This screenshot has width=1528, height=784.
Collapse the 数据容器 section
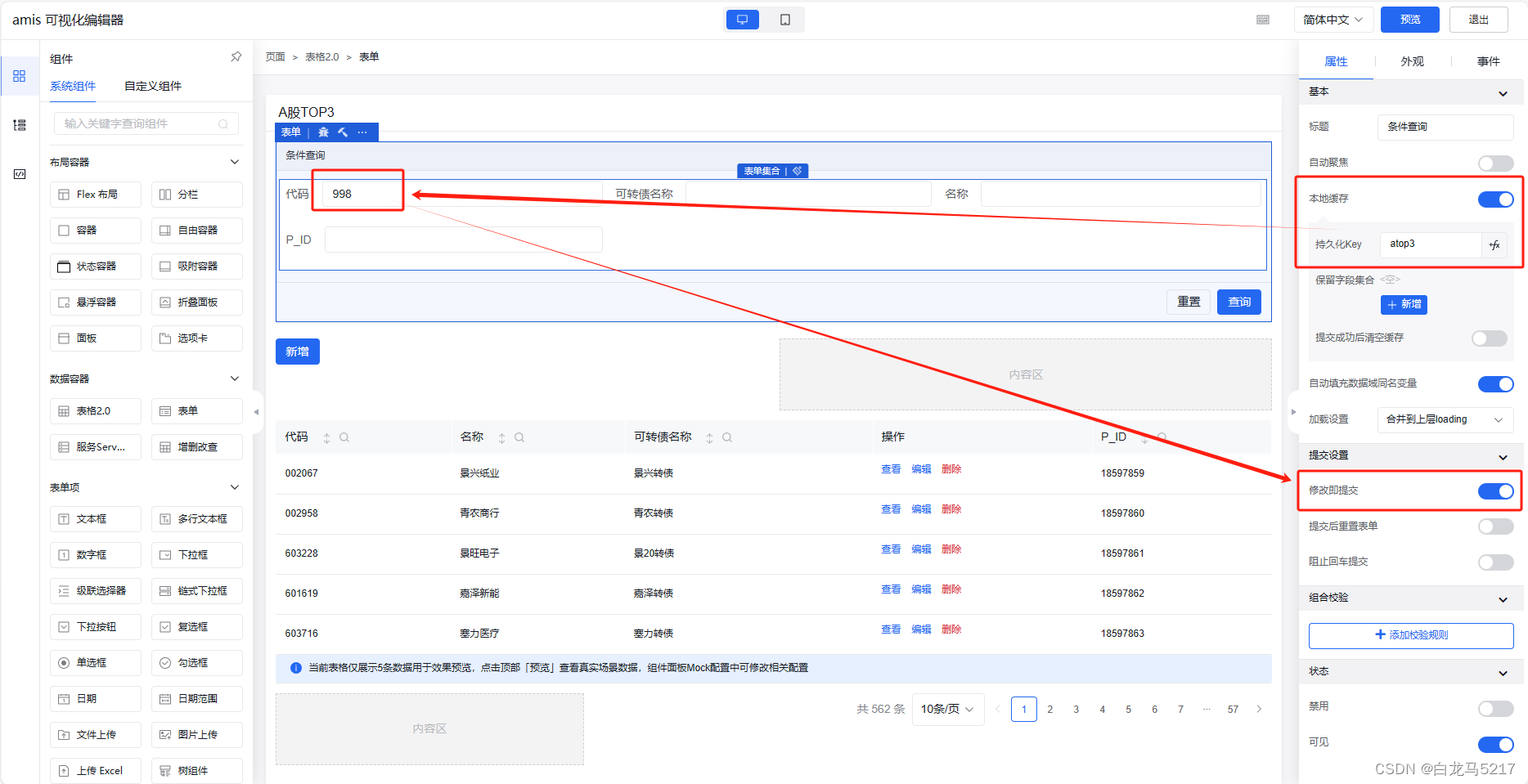click(x=235, y=379)
